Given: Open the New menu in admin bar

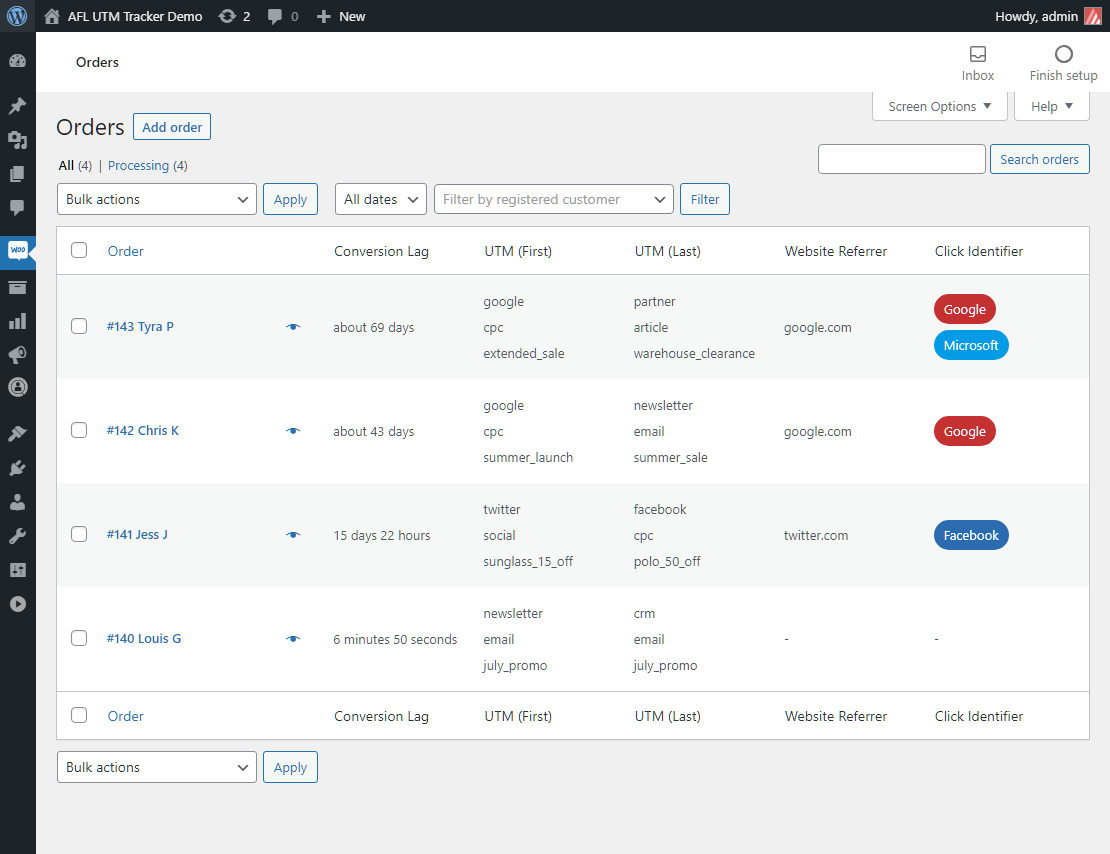Looking at the screenshot, I should point(341,16).
